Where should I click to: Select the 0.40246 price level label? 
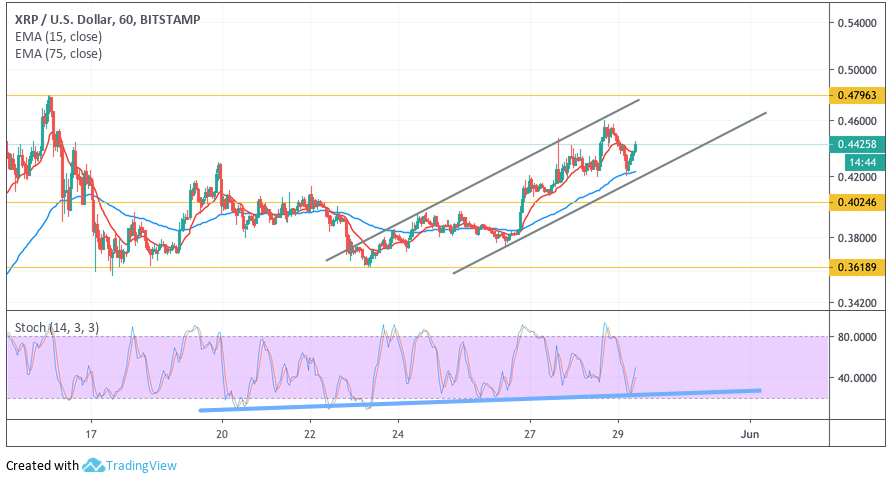tap(858, 203)
